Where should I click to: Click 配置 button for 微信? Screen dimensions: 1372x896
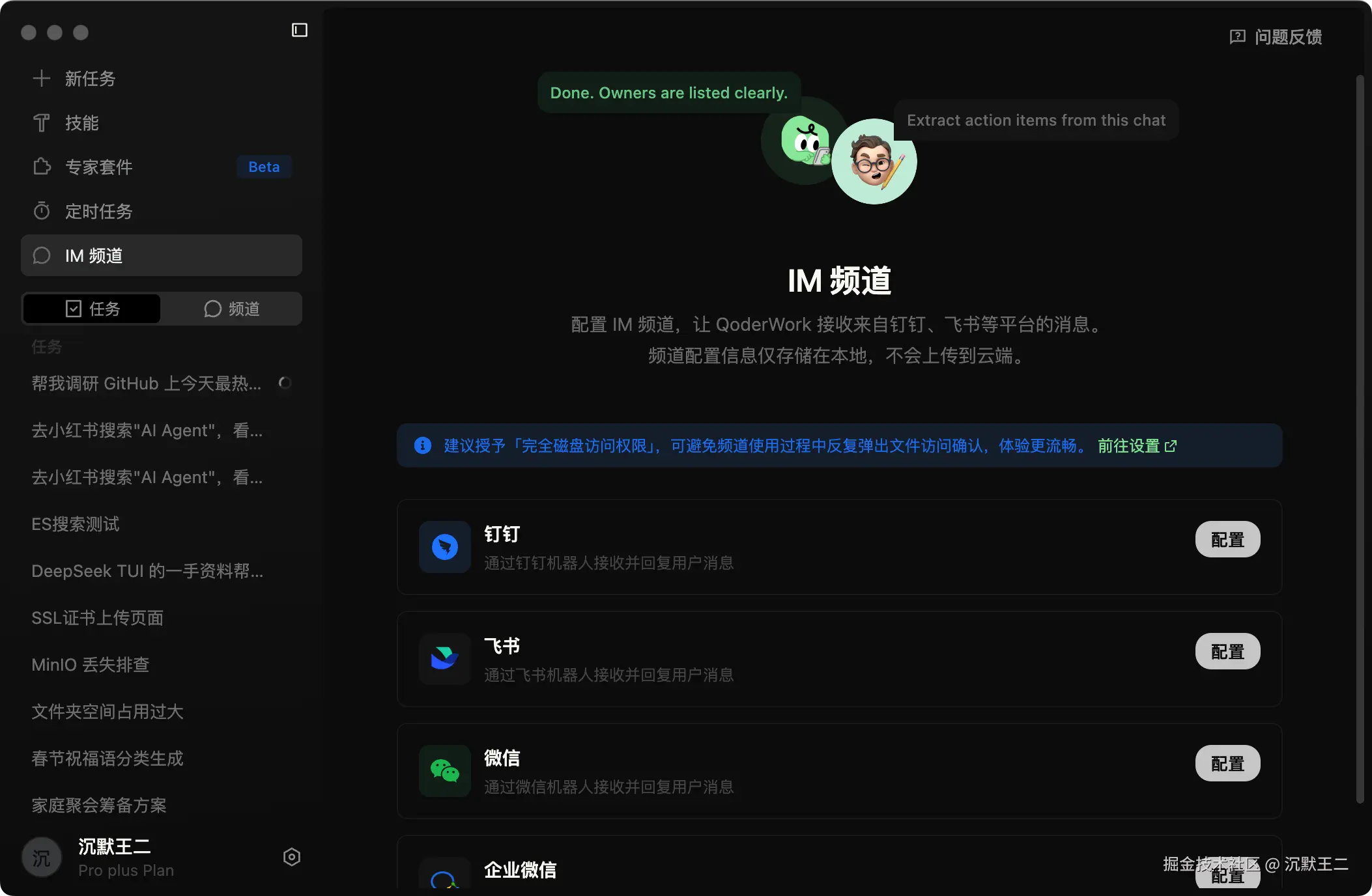coord(1227,763)
